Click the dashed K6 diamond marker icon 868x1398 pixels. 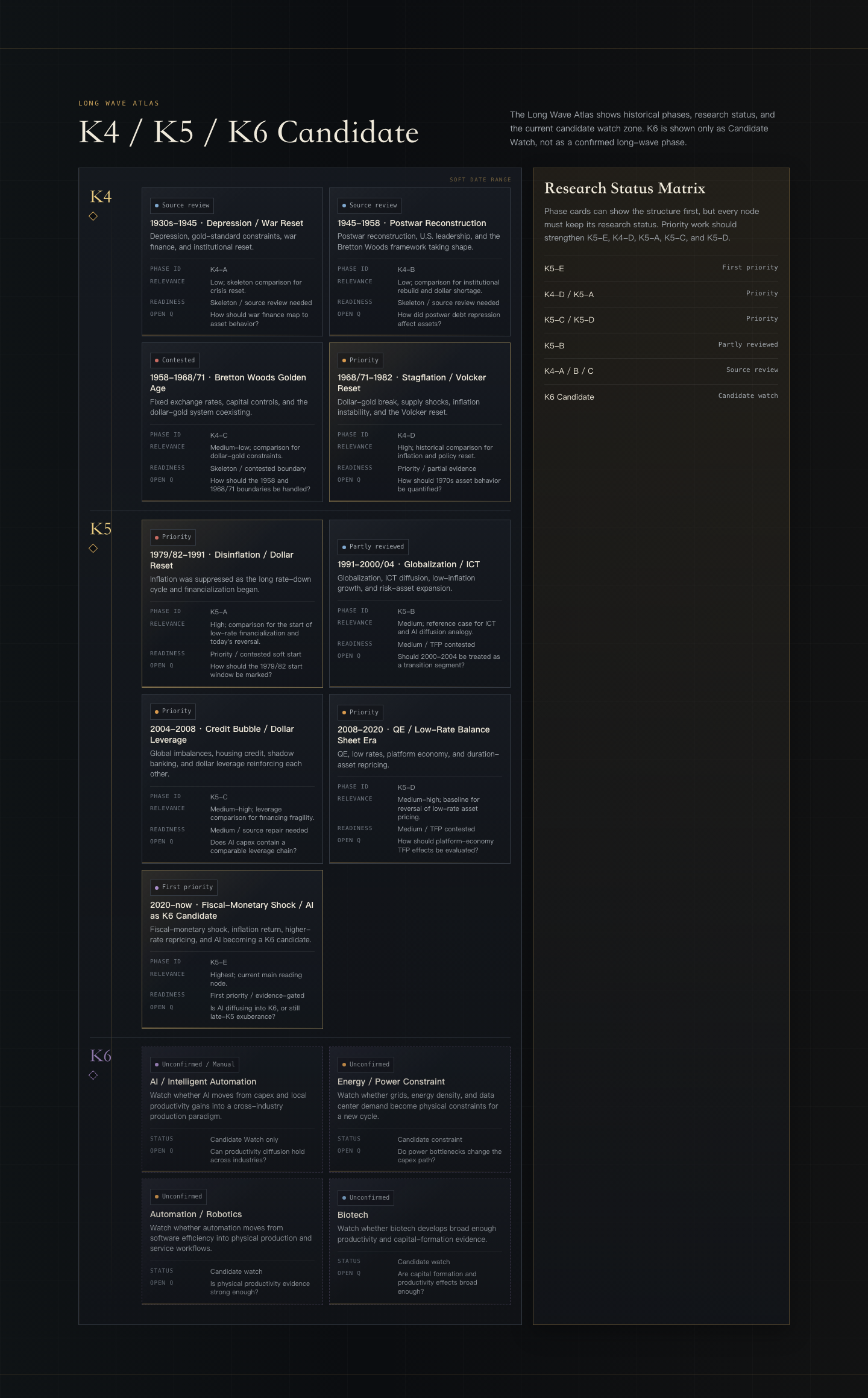click(93, 1075)
